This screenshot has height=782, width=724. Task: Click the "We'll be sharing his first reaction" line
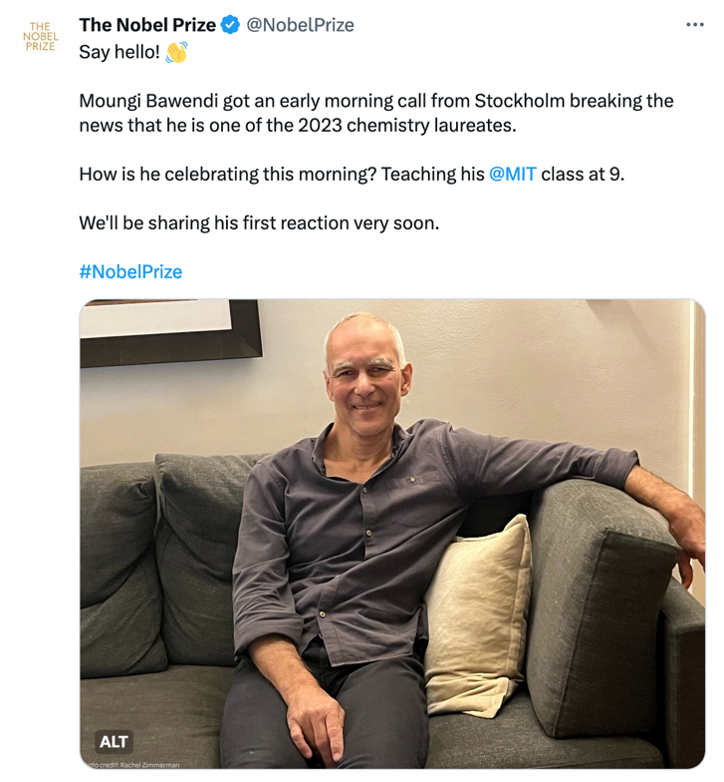coord(258,222)
